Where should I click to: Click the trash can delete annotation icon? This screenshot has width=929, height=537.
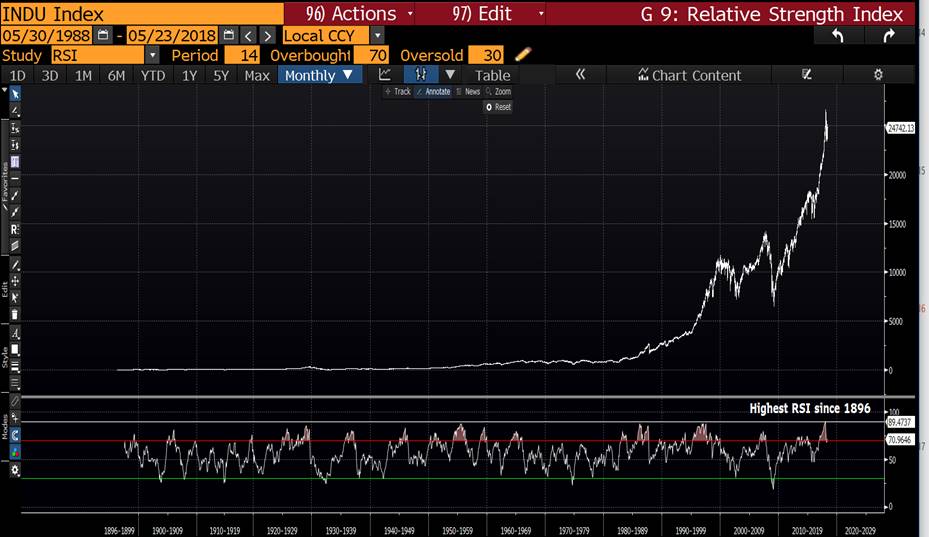coord(15,314)
